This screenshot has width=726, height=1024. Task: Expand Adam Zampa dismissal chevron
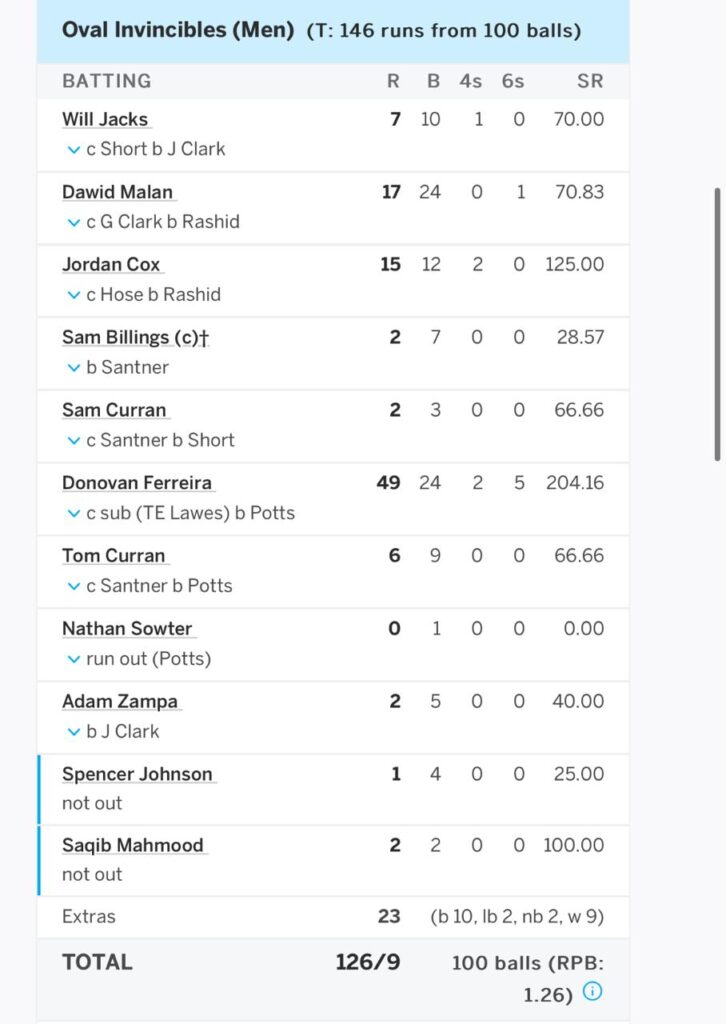pyautogui.click(x=73, y=732)
